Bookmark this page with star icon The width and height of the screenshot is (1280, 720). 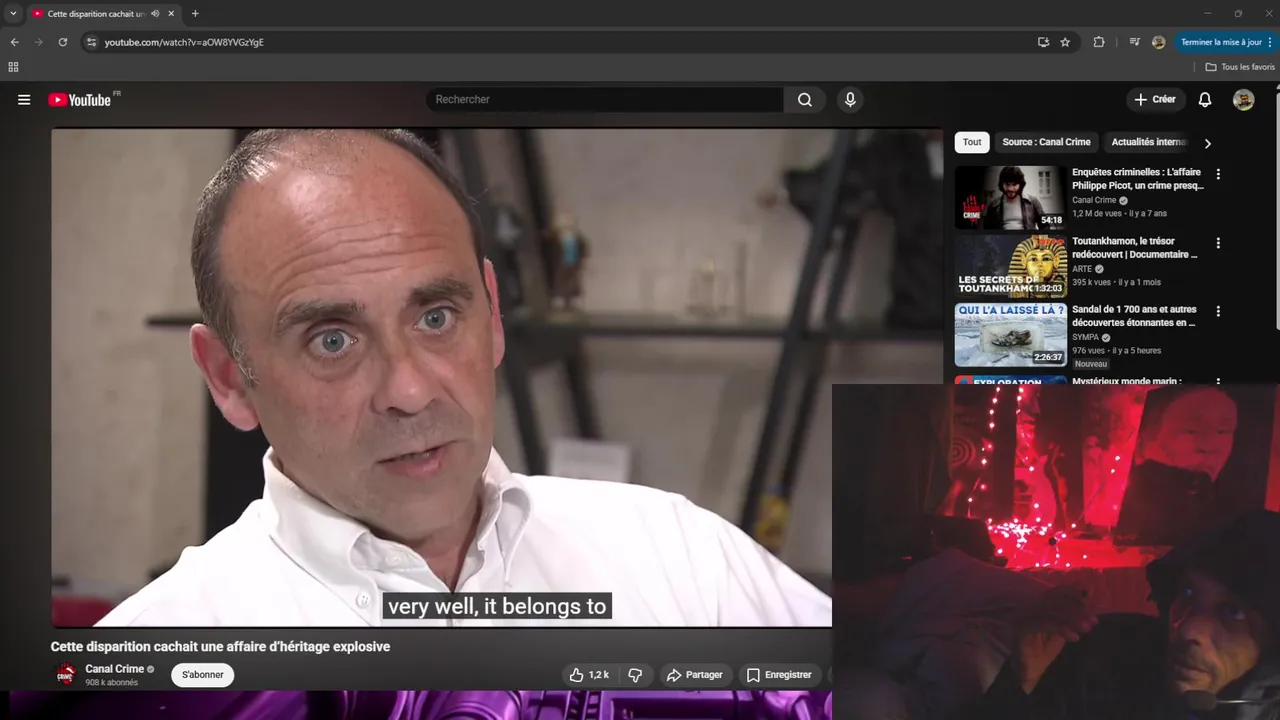click(x=1065, y=42)
